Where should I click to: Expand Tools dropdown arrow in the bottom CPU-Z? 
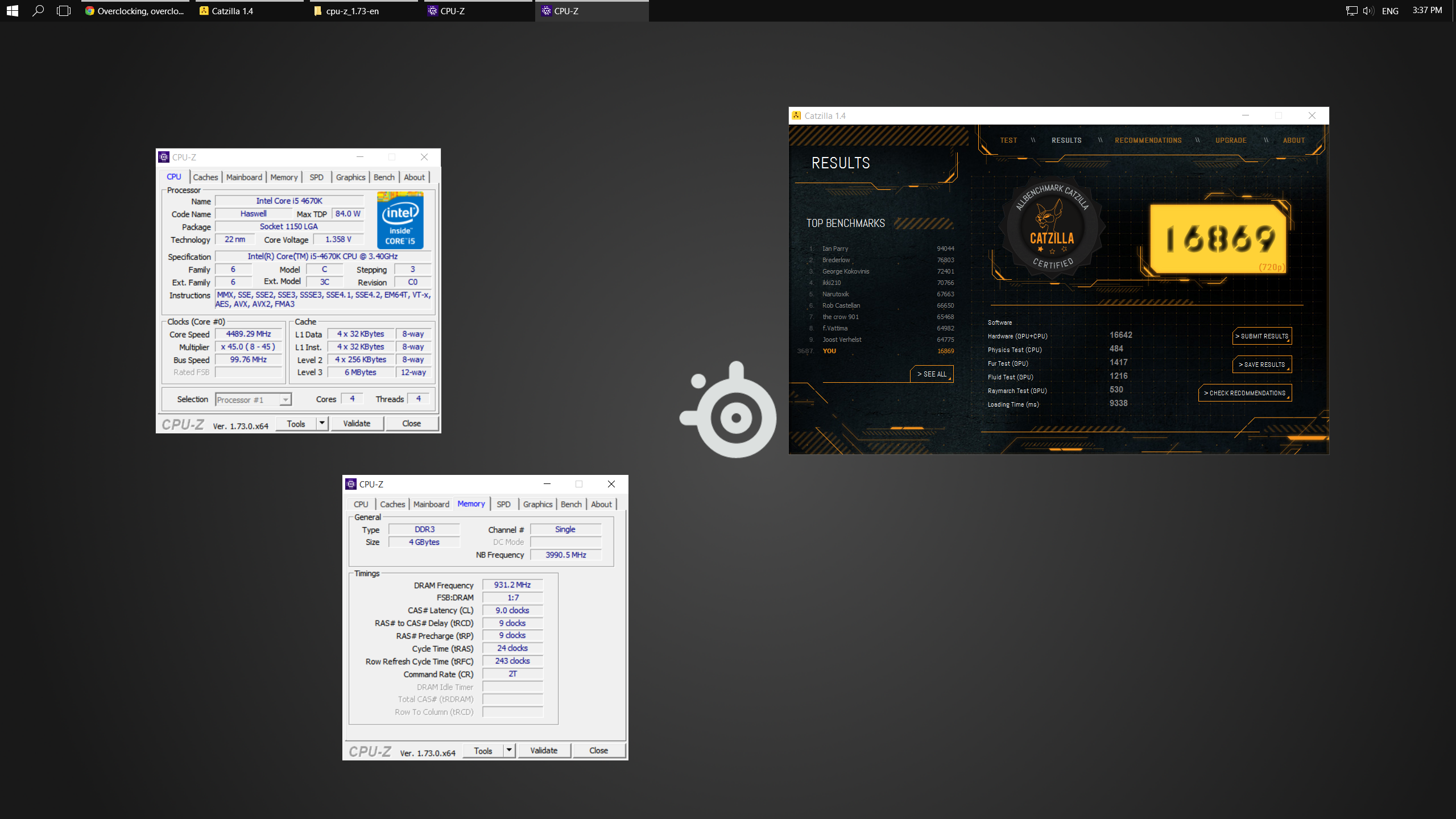[x=509, y=750]
